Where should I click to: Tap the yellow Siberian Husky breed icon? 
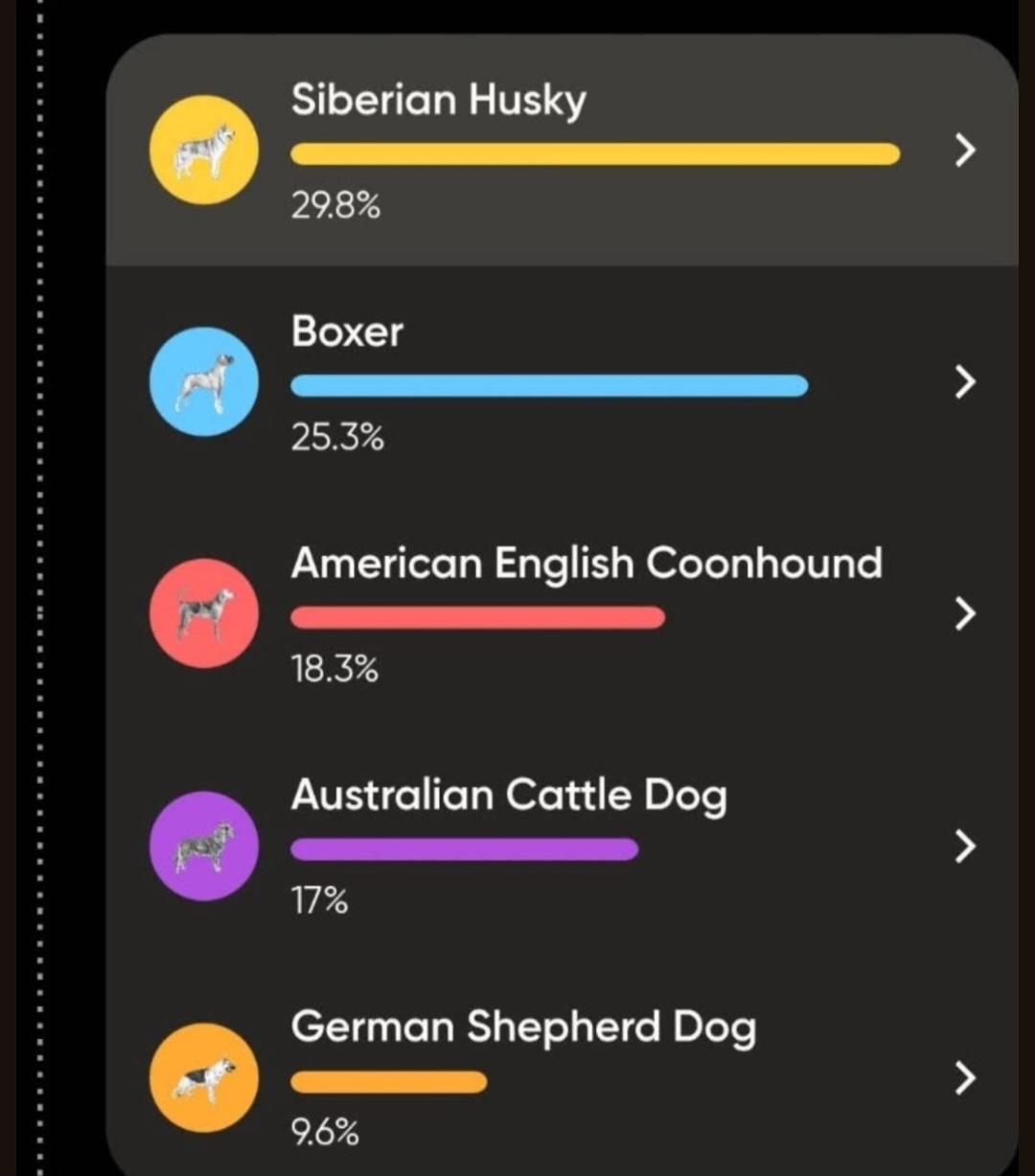pos(203,150)
